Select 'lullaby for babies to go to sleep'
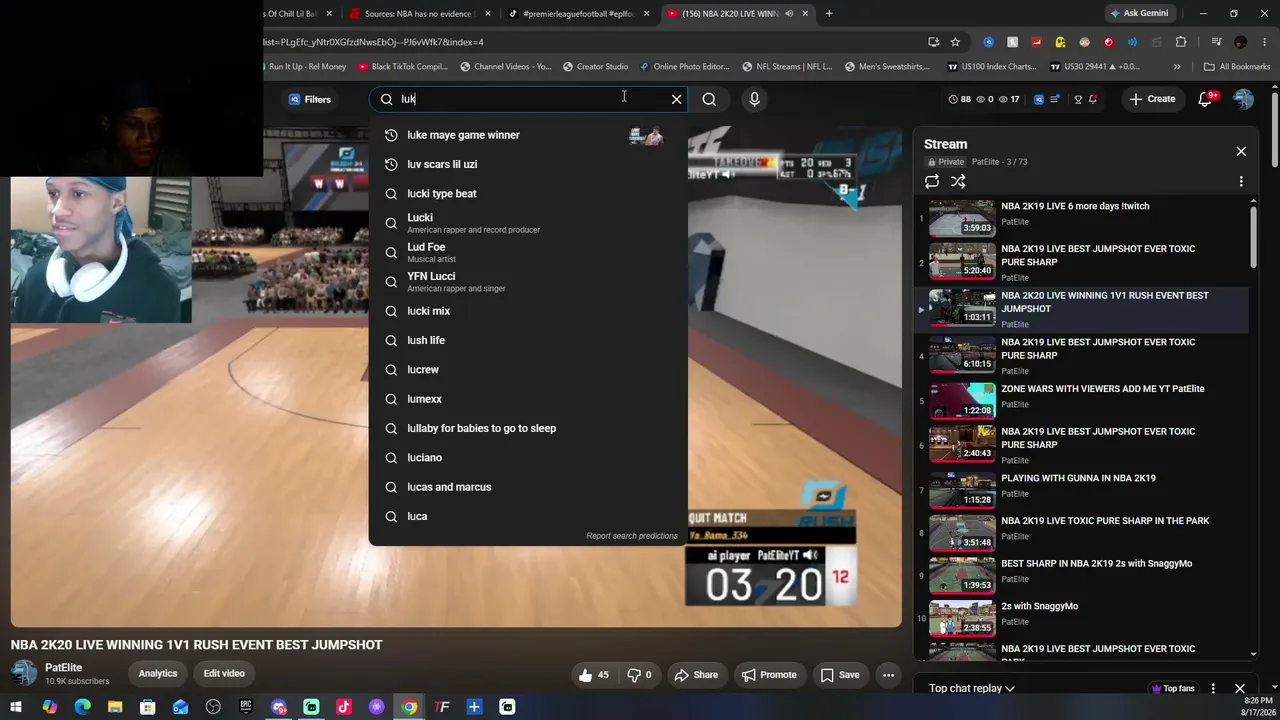Image resolution: width=1280 pixels, height=720 pixels. point(528,428)
